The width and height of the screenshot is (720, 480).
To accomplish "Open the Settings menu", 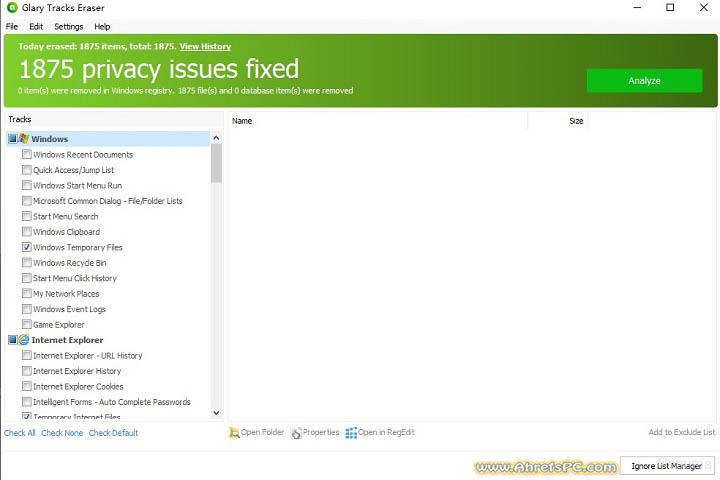I will click(x=68, y=27).
